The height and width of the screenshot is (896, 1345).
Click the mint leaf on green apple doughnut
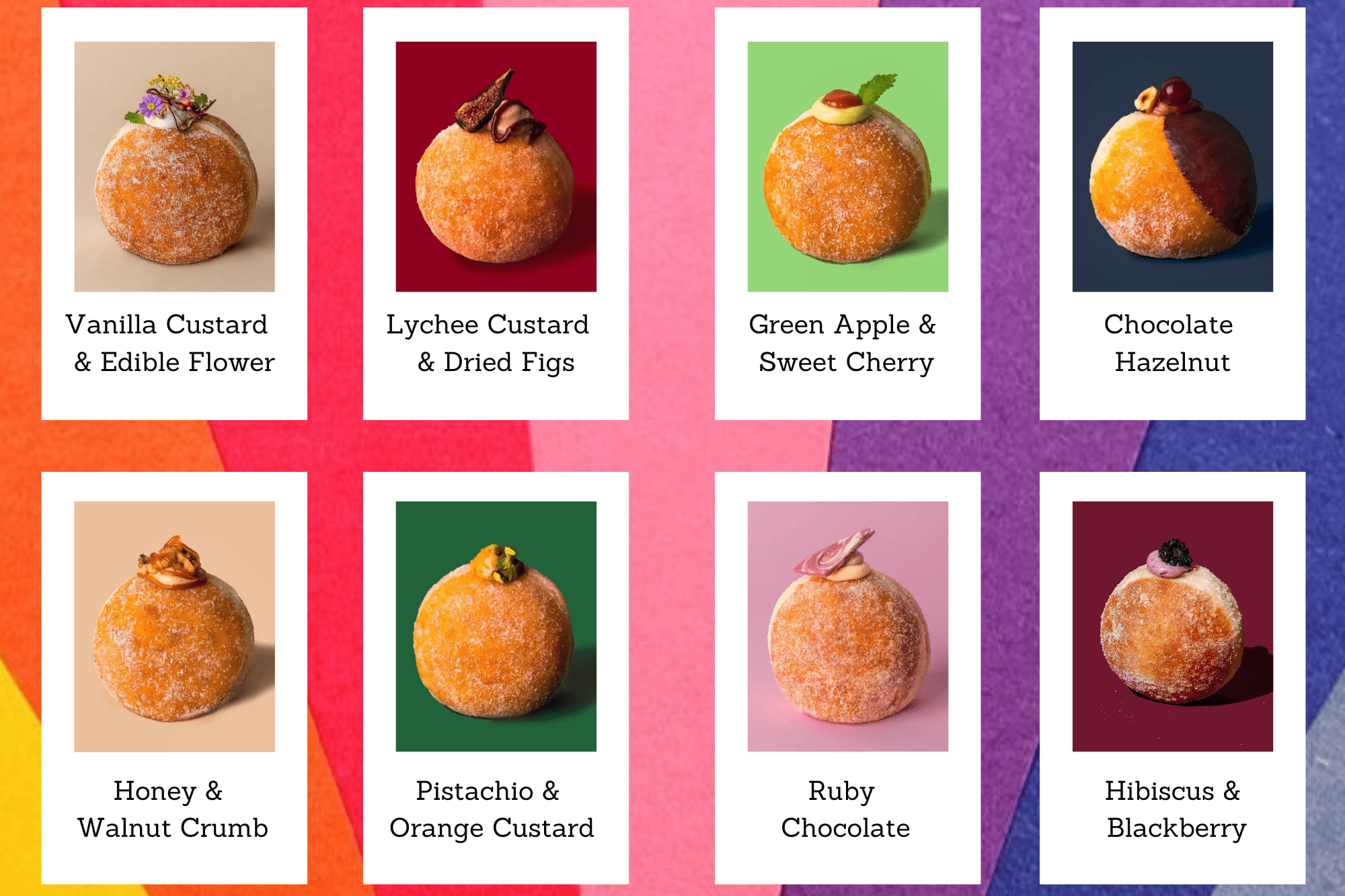coord(878,89)
